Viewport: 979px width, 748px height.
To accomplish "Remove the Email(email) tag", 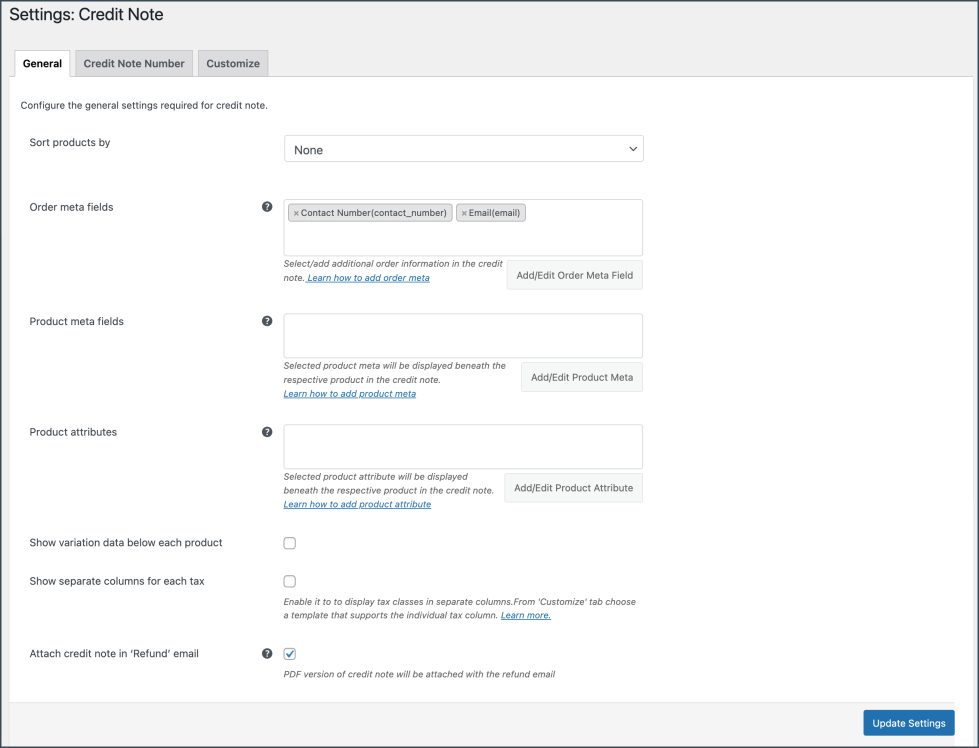I will (x=464, y=213).
